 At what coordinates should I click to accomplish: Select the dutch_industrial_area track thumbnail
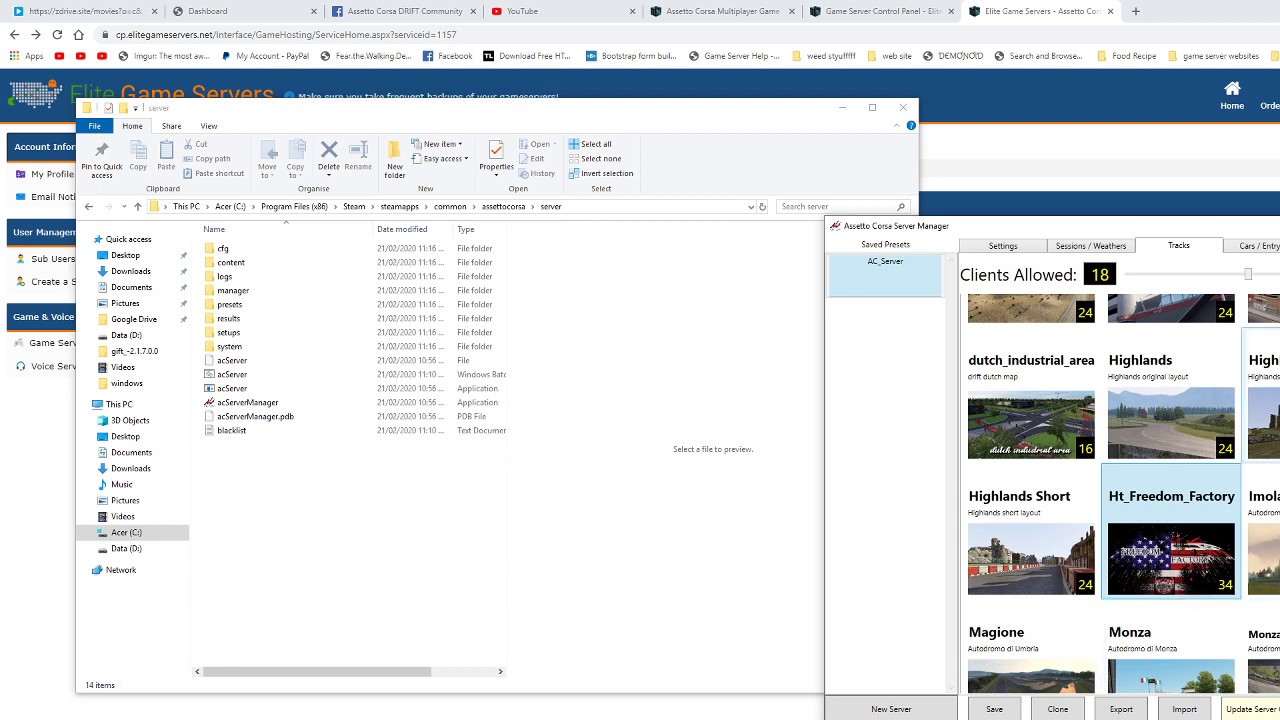coord(1031,425)
